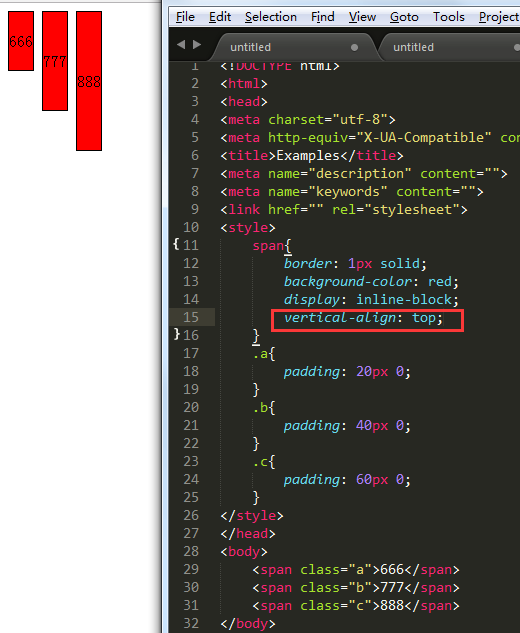Open the Find menu

(x=323, y=17)
